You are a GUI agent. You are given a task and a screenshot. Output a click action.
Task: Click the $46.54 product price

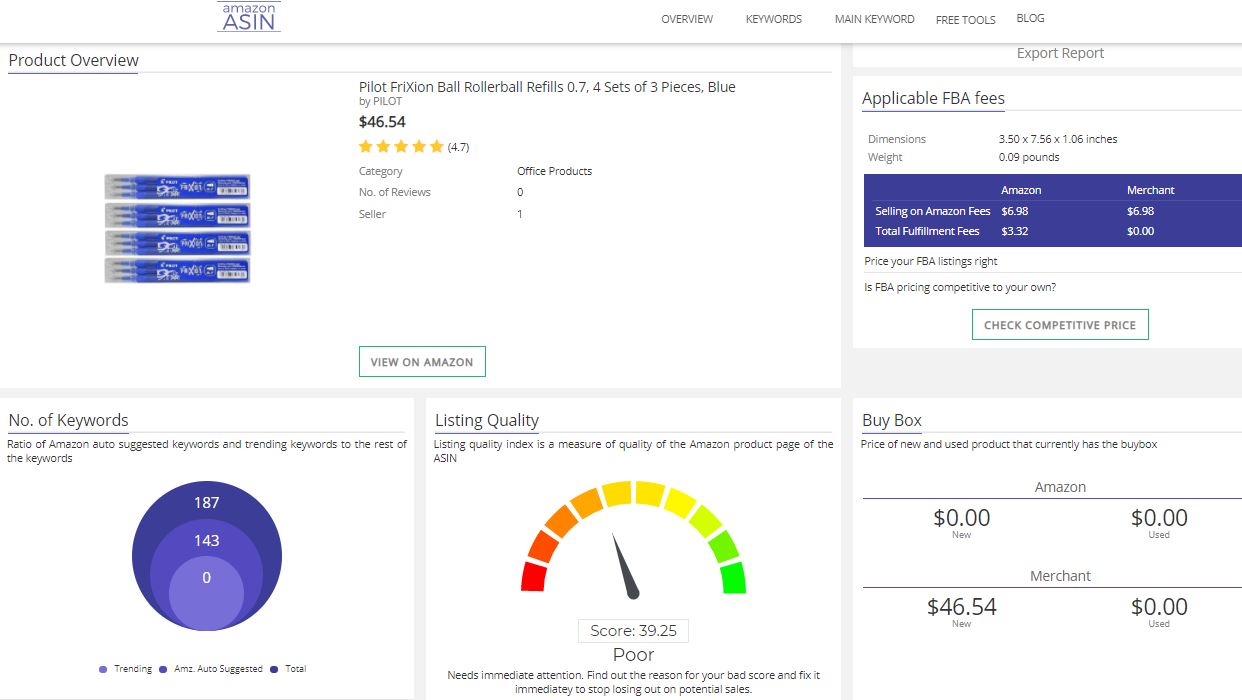tap(382, 121)
